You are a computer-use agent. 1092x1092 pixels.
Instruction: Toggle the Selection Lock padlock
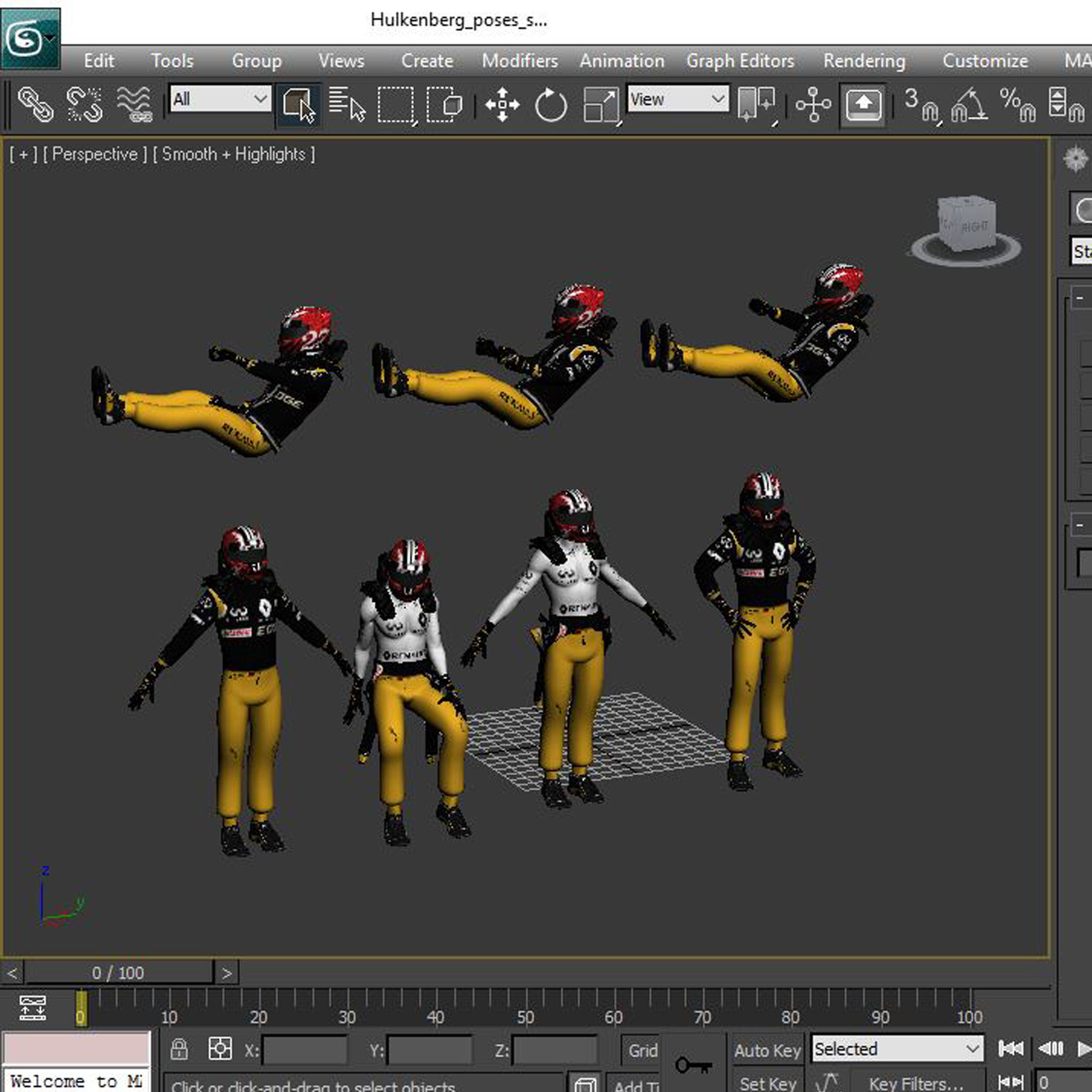click(x=179, y=1049)
